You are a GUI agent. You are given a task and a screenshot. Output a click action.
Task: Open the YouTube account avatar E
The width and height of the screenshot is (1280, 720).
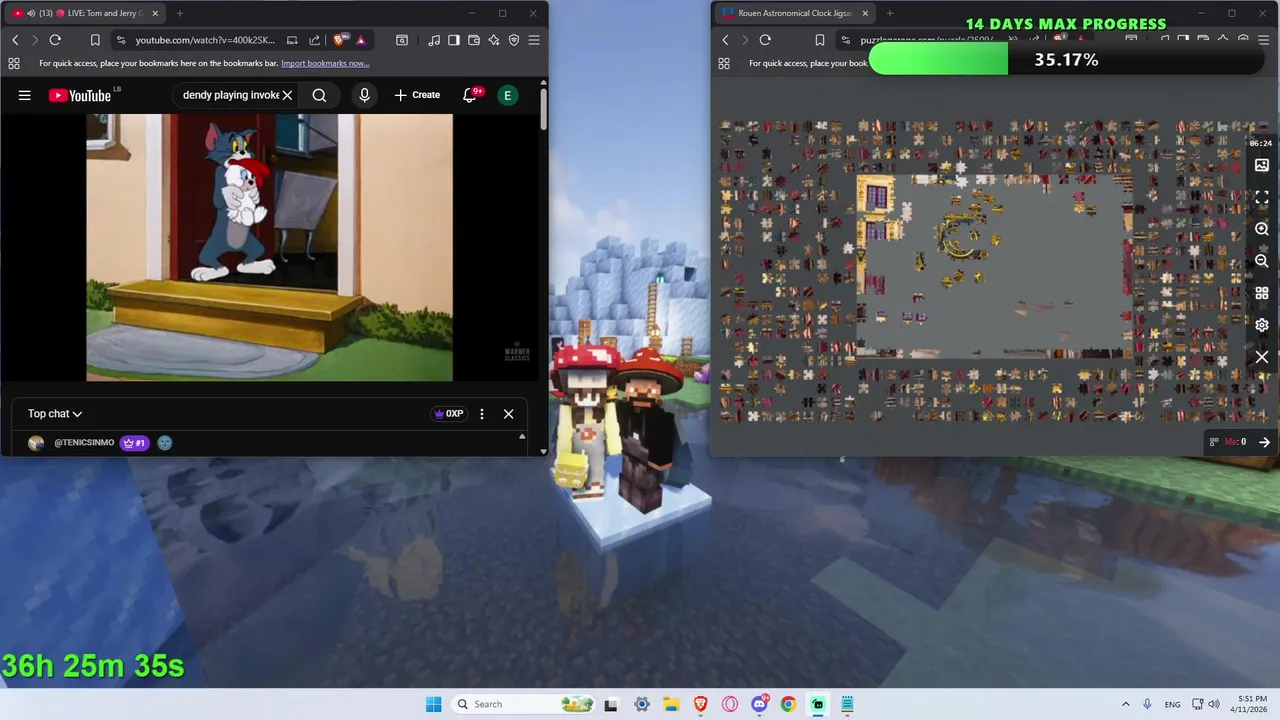coord(508,95)
